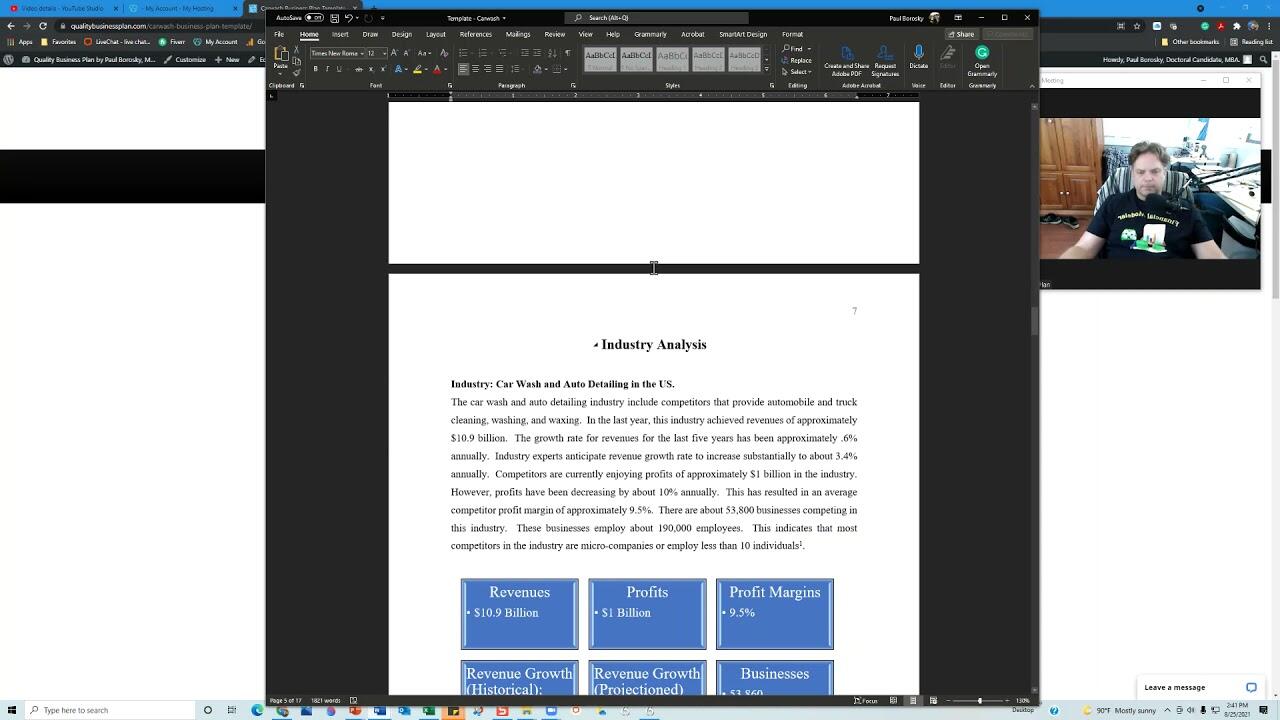The image size is (1280, 720).
Task: Click the Save icon in title bar
Action: (x=334, y=18)
